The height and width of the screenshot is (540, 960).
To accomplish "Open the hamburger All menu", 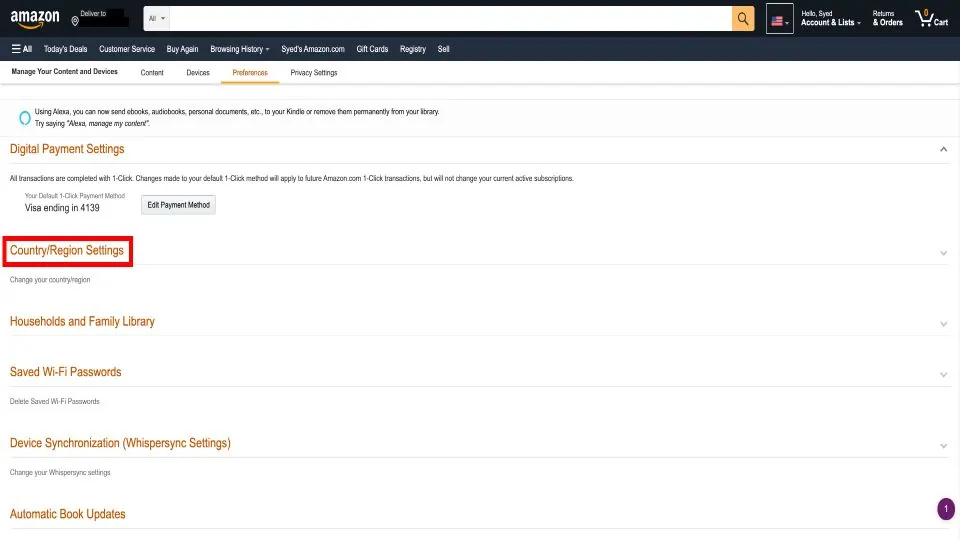I will pyautogui.click(x=21, y=49).
